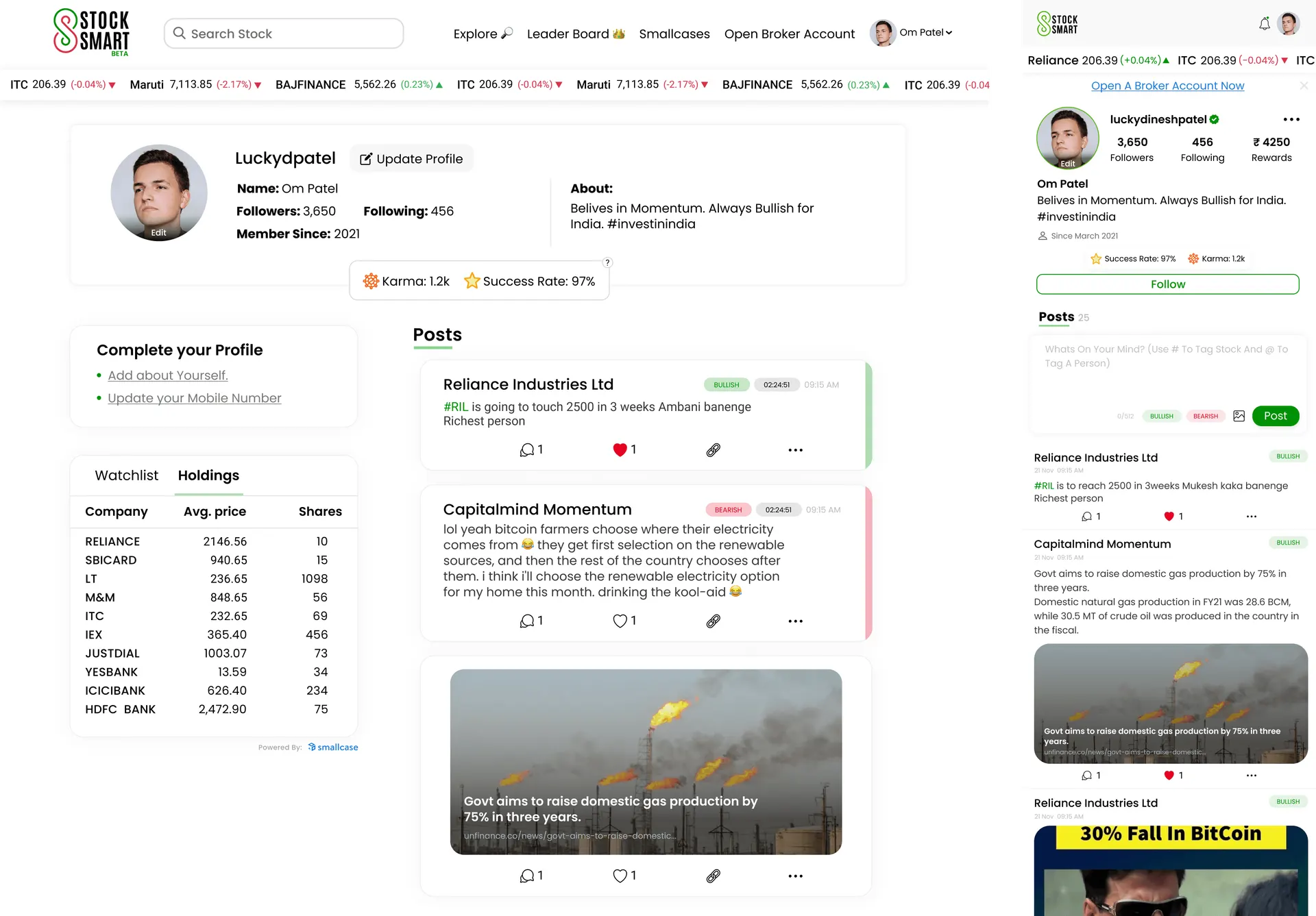Open more options on the desktop Reliance Industries post
The height and width of the screenshot is (916, 1316).
795,450
